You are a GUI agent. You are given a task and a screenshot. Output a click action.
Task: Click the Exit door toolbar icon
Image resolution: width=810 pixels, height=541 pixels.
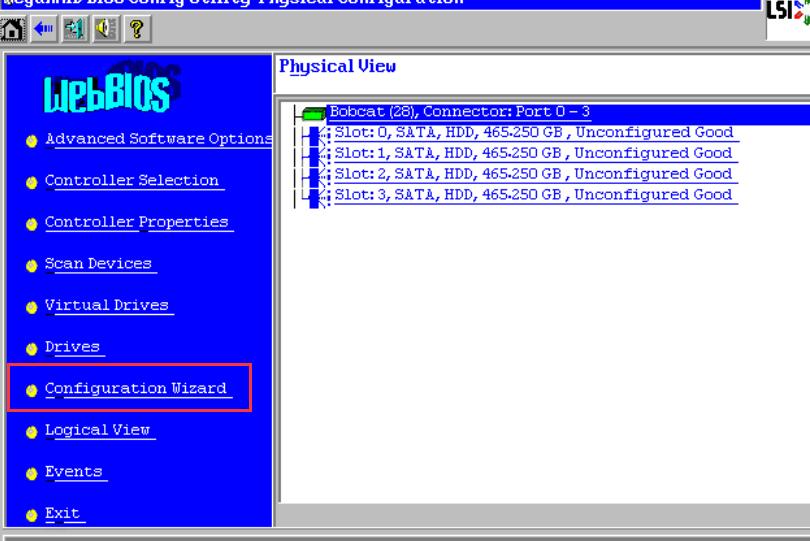pyautogui.click(x=74, y=29)
